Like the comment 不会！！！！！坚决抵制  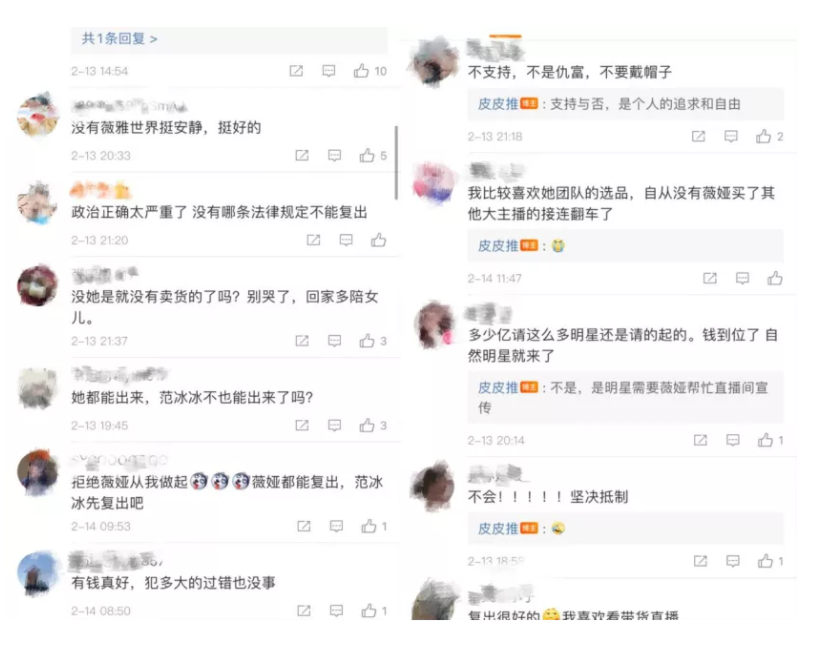click(x=765, y=561)
